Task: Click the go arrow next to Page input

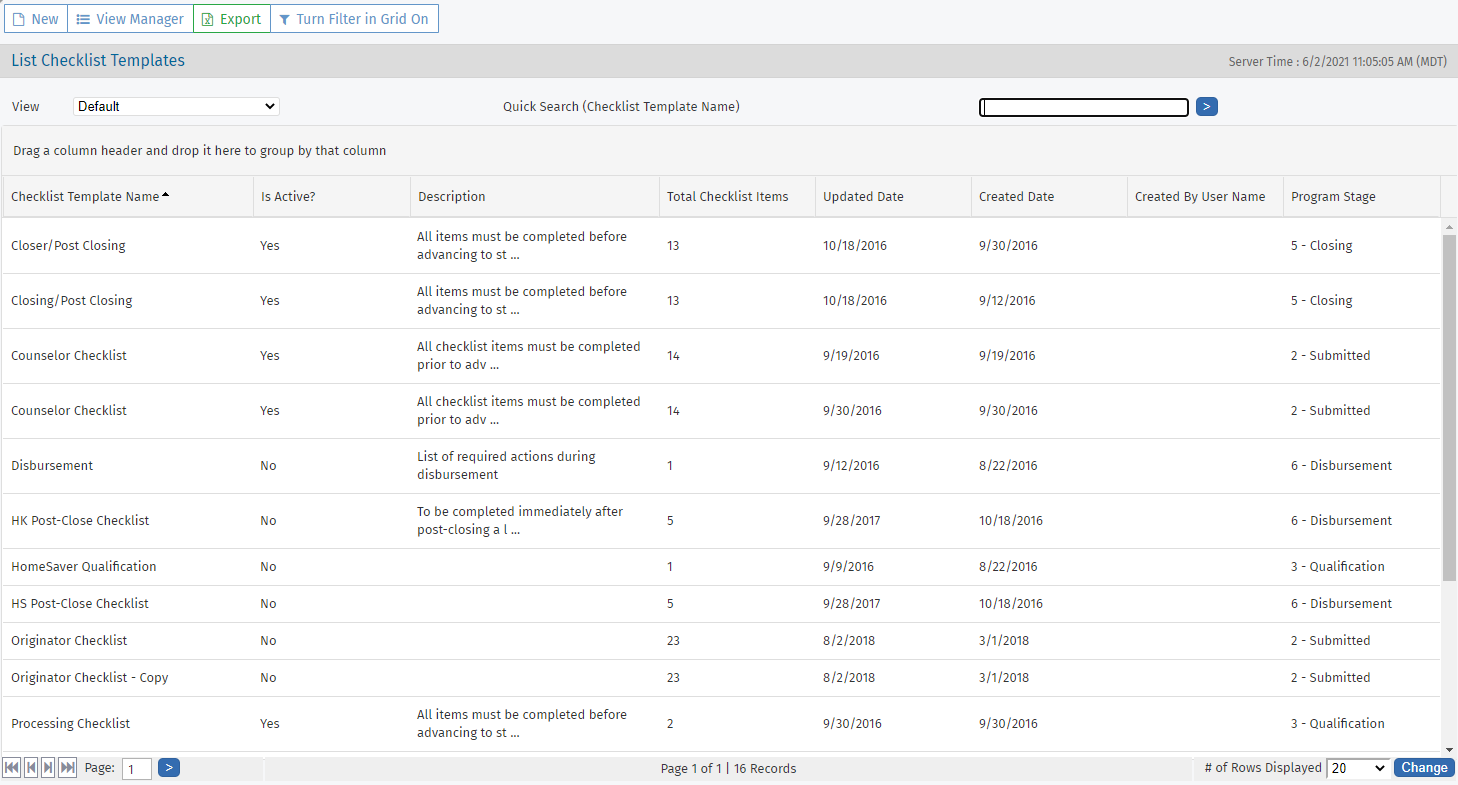Action: pos(168,767)
